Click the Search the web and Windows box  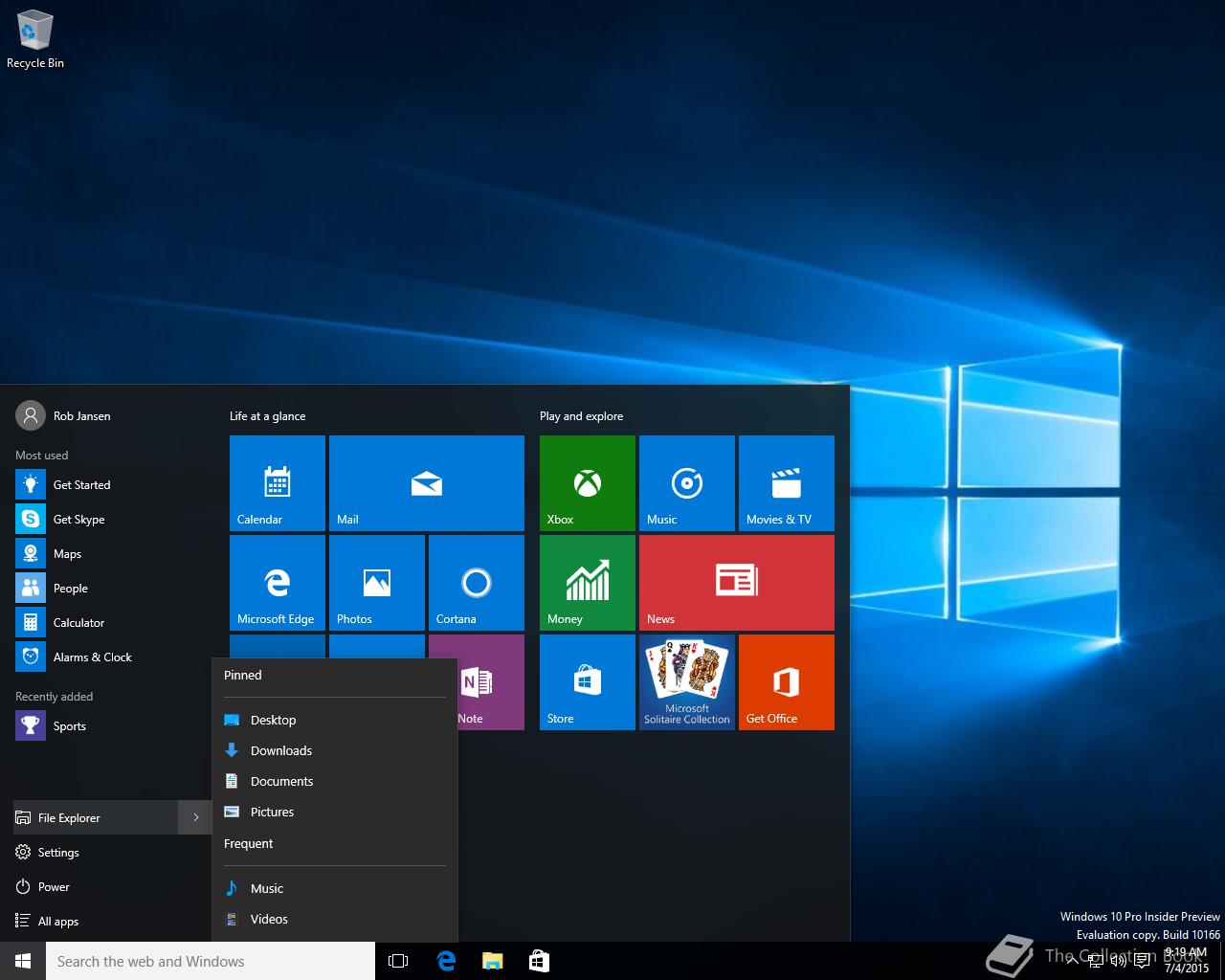point(211,961)
